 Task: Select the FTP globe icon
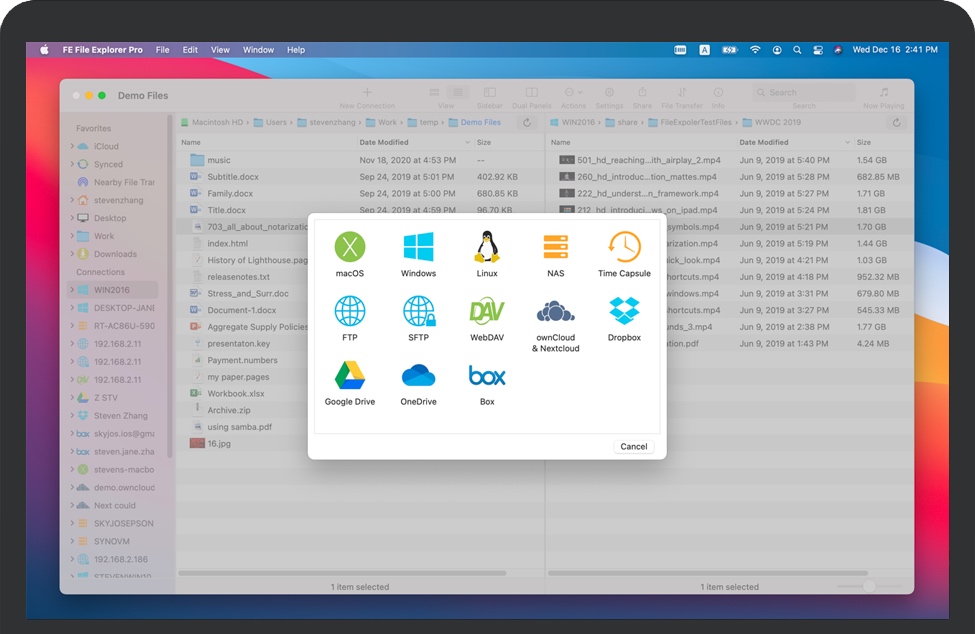click(349, 311)
